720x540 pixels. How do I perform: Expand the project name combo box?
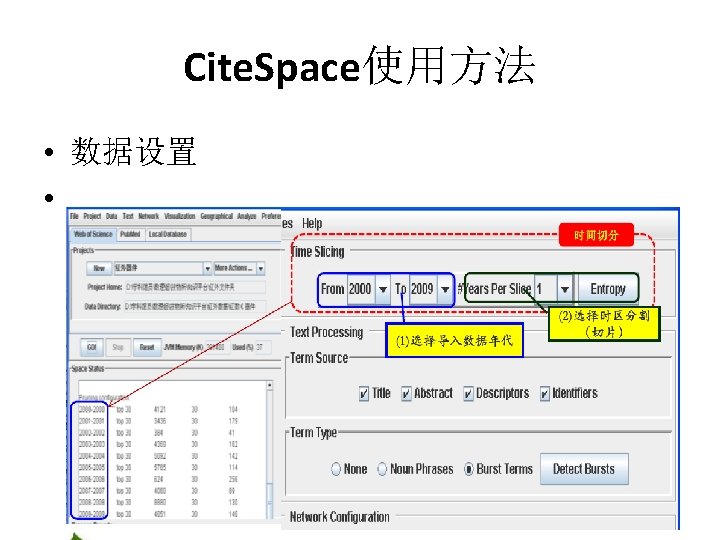tap(208, 268)
